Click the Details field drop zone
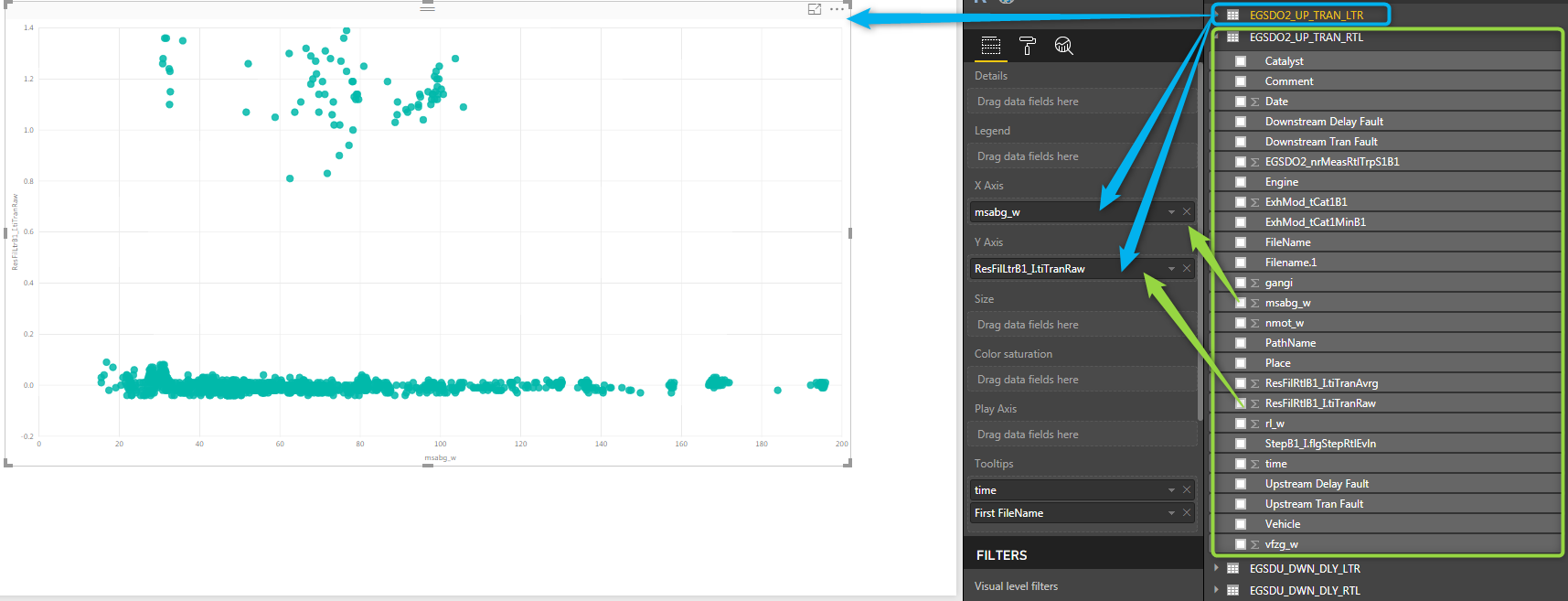 1083,102
